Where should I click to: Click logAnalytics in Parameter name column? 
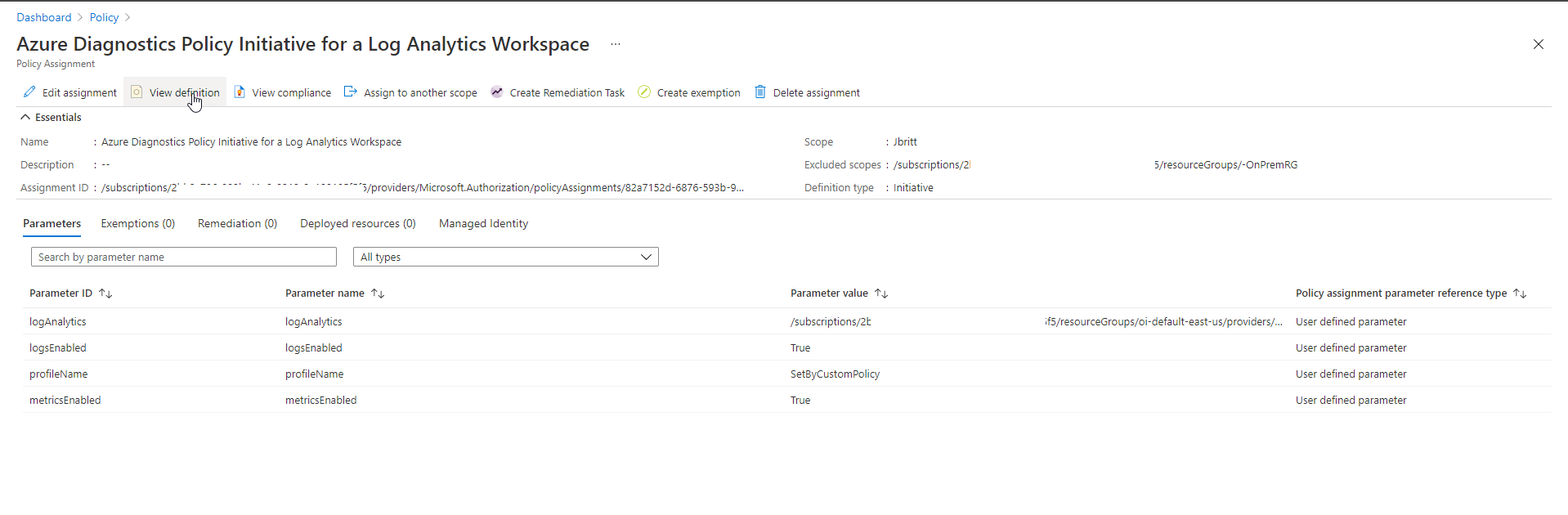[314, 321]
